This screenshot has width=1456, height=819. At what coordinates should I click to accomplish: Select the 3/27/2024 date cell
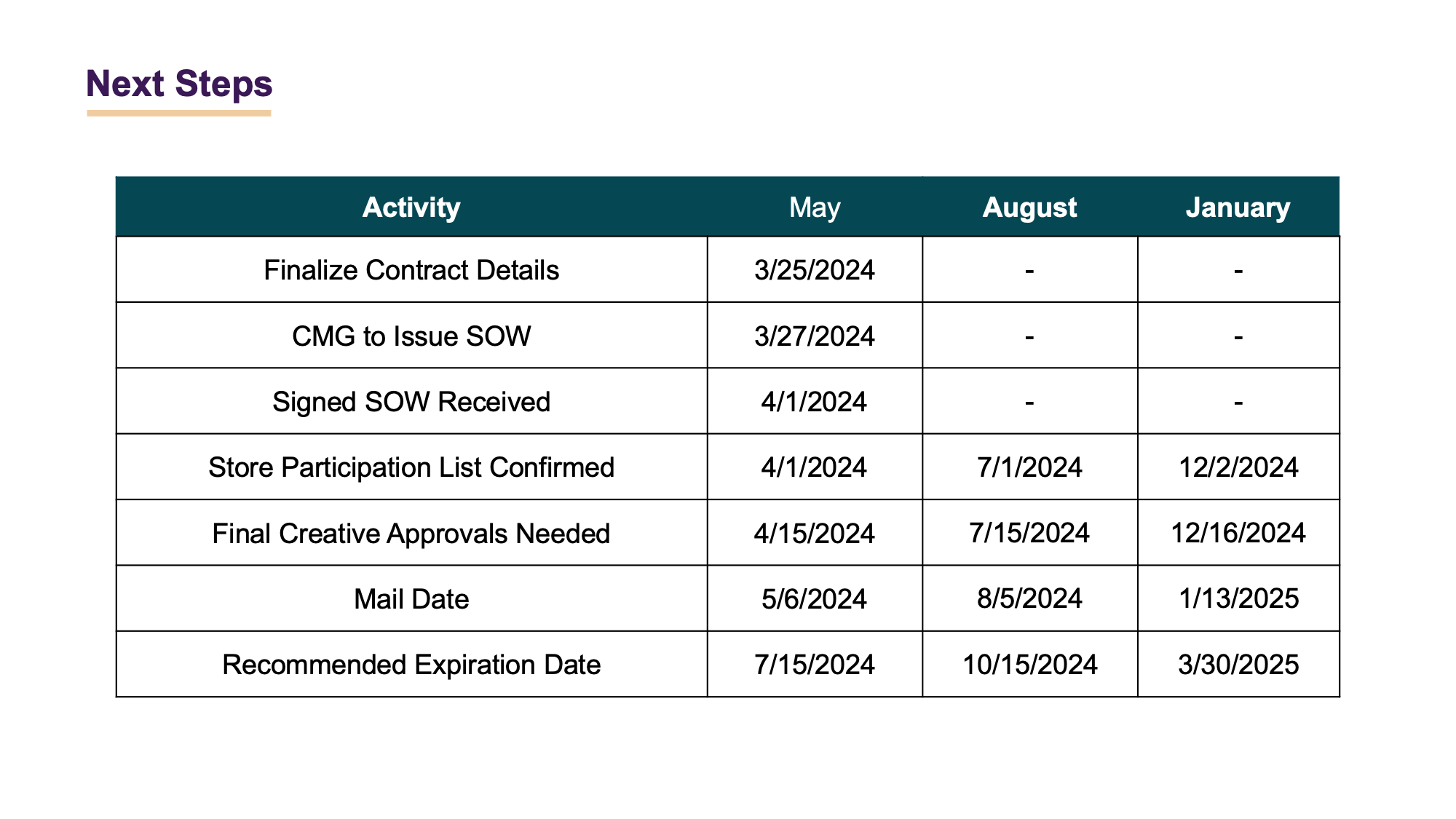point(815,336)
